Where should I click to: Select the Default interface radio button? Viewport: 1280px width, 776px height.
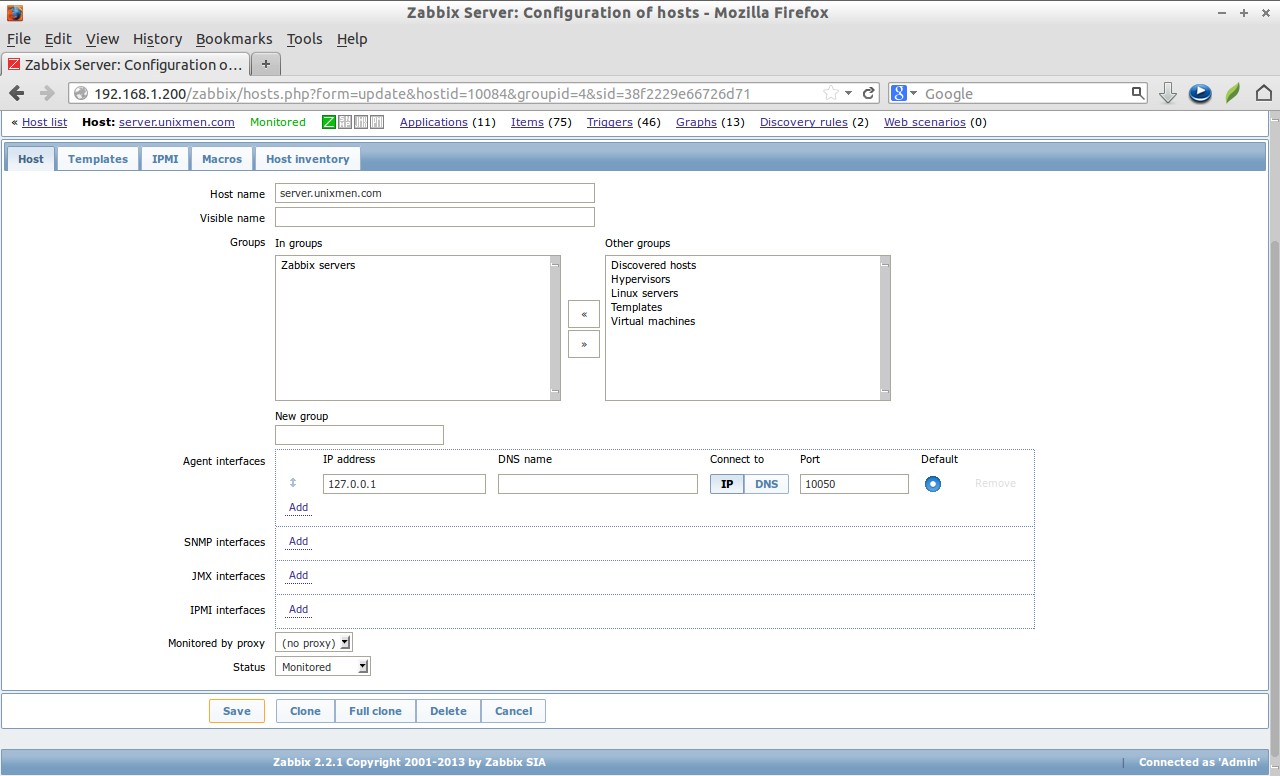click(933, 484)
